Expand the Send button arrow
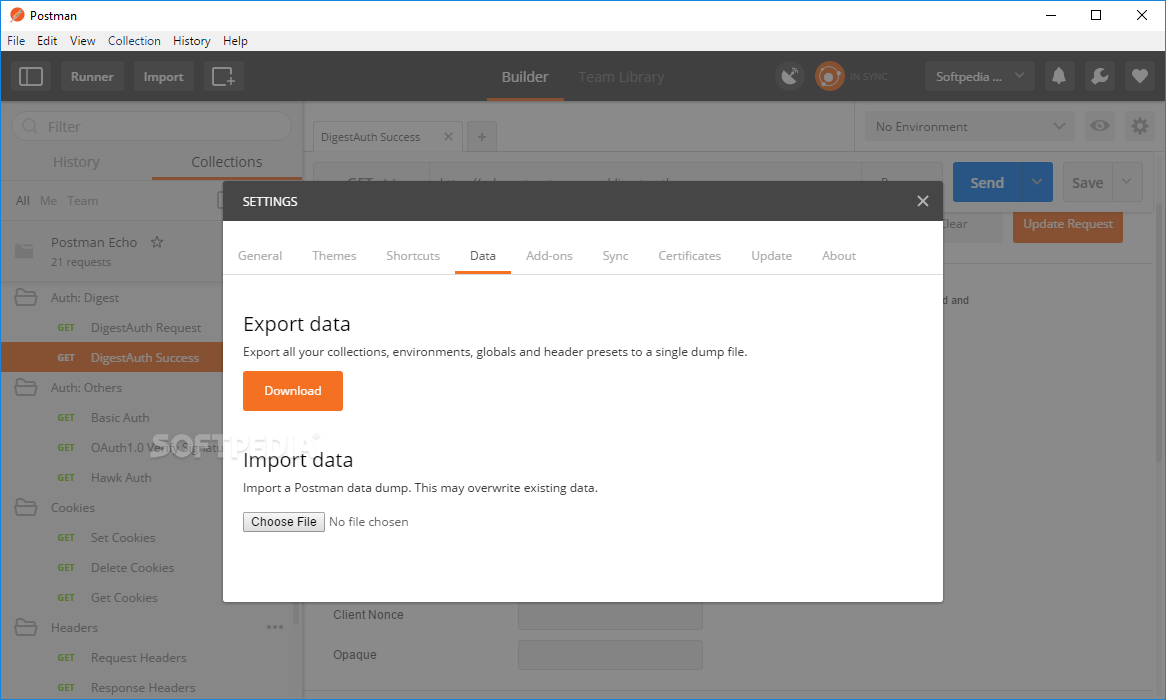This screenshot has width=1166, height=700. [1037, 182]
